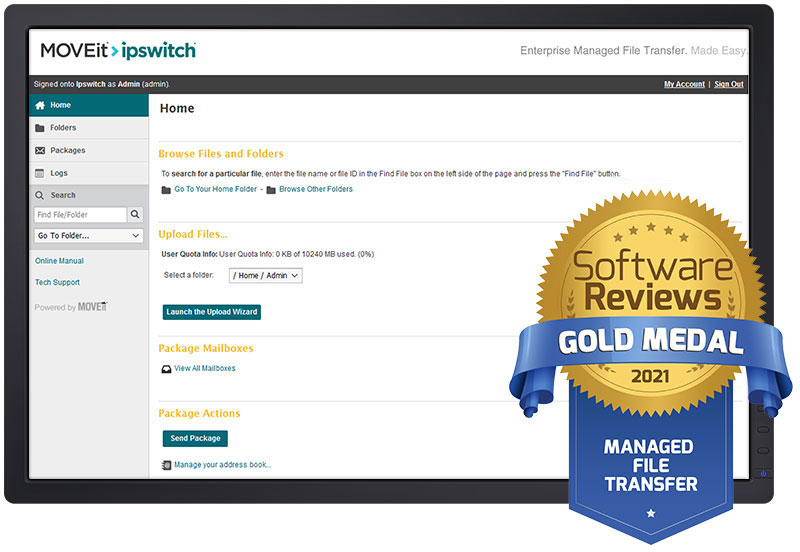Click the Home icon in sidebar

click(40, 105)
